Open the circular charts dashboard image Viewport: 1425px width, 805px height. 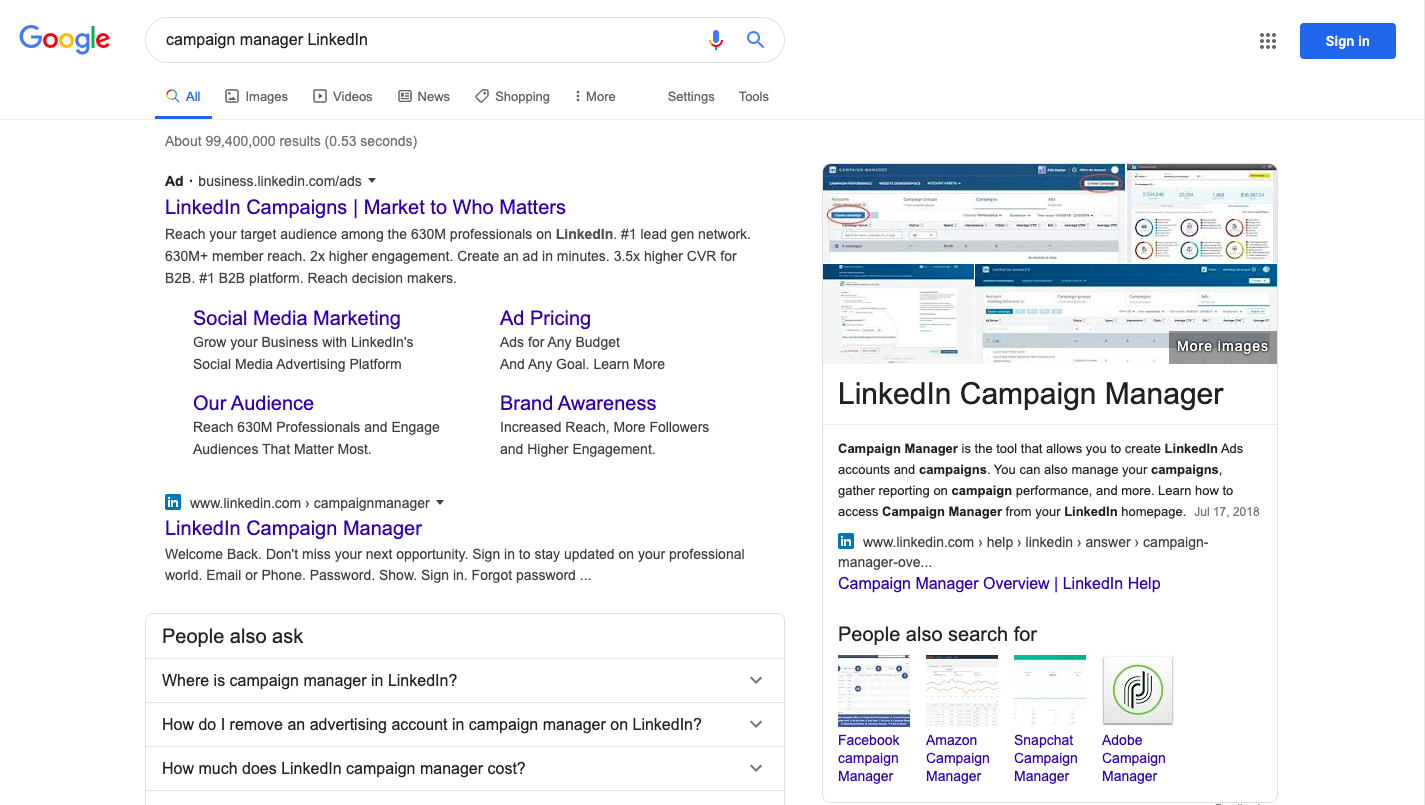[x=1202, y=213]
